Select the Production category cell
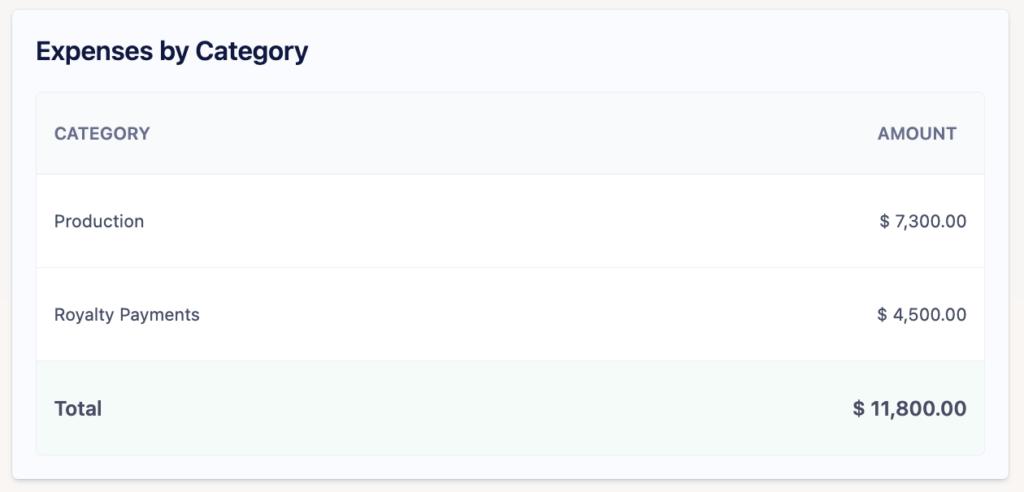 pyautogui.click(x=99, y=221)
